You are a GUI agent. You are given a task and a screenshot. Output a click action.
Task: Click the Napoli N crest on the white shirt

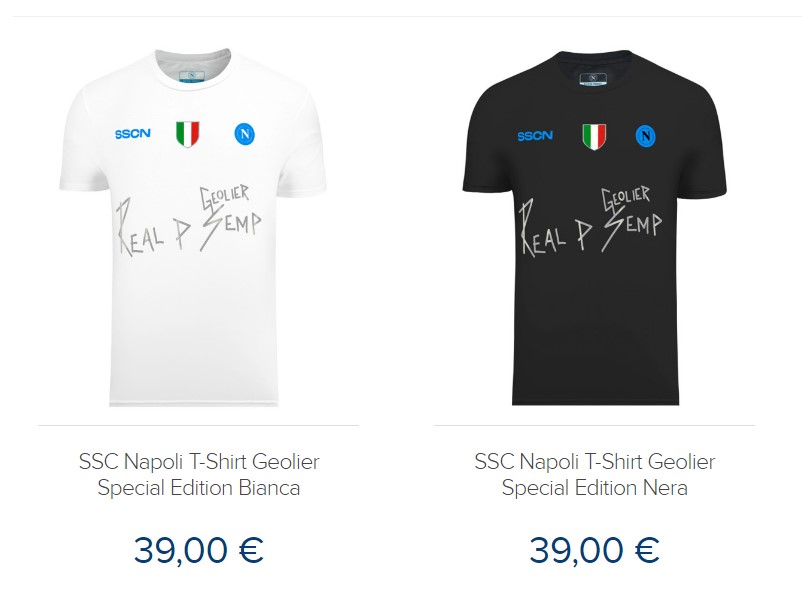(244, 133)
